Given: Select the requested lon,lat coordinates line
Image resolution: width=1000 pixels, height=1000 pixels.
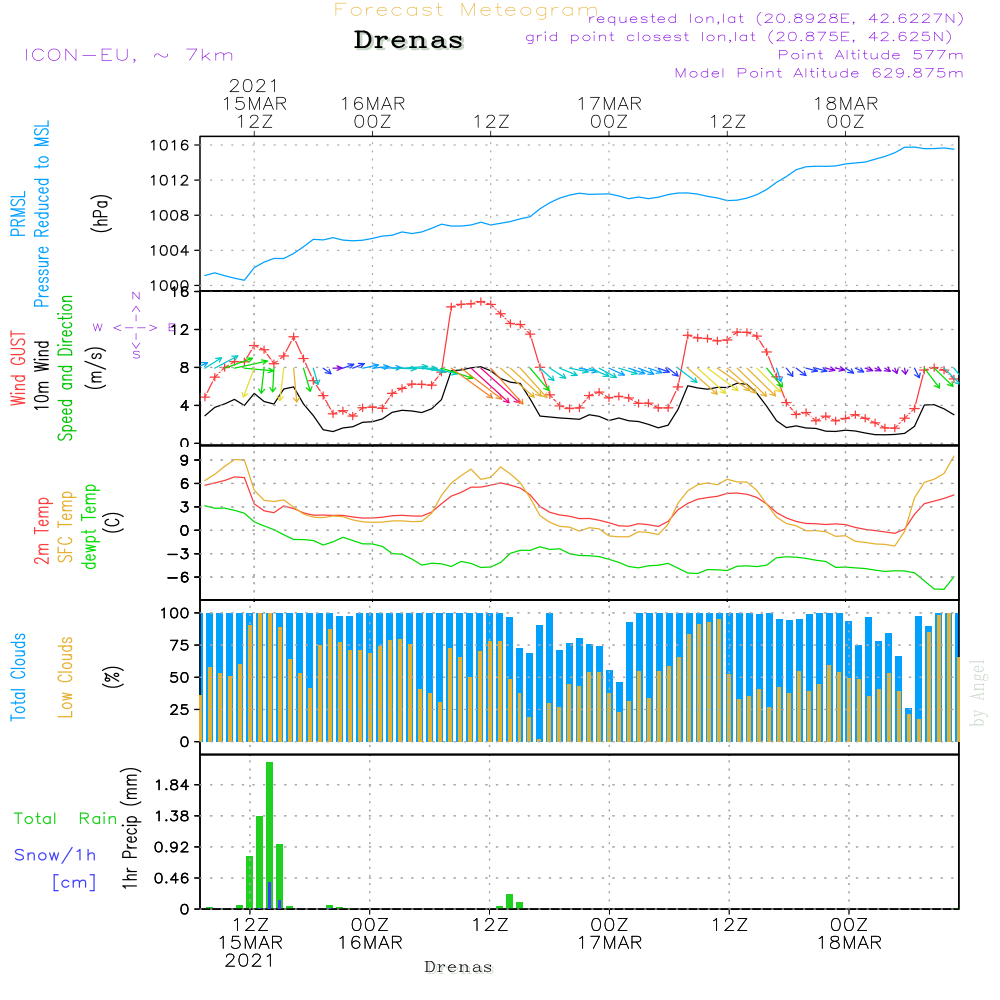Looking at the screenshot, I should pyautogui.click(x=775, y=19).
